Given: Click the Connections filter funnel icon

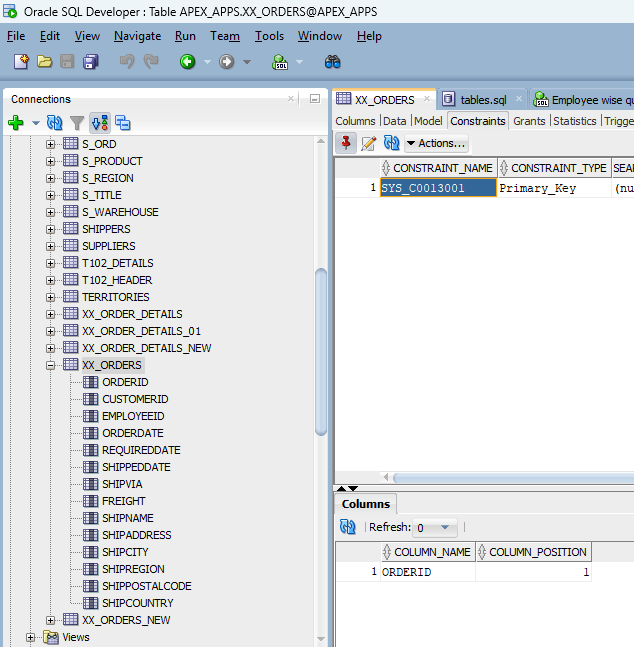Looking at the screenshot, I should [x=77, y=123].
